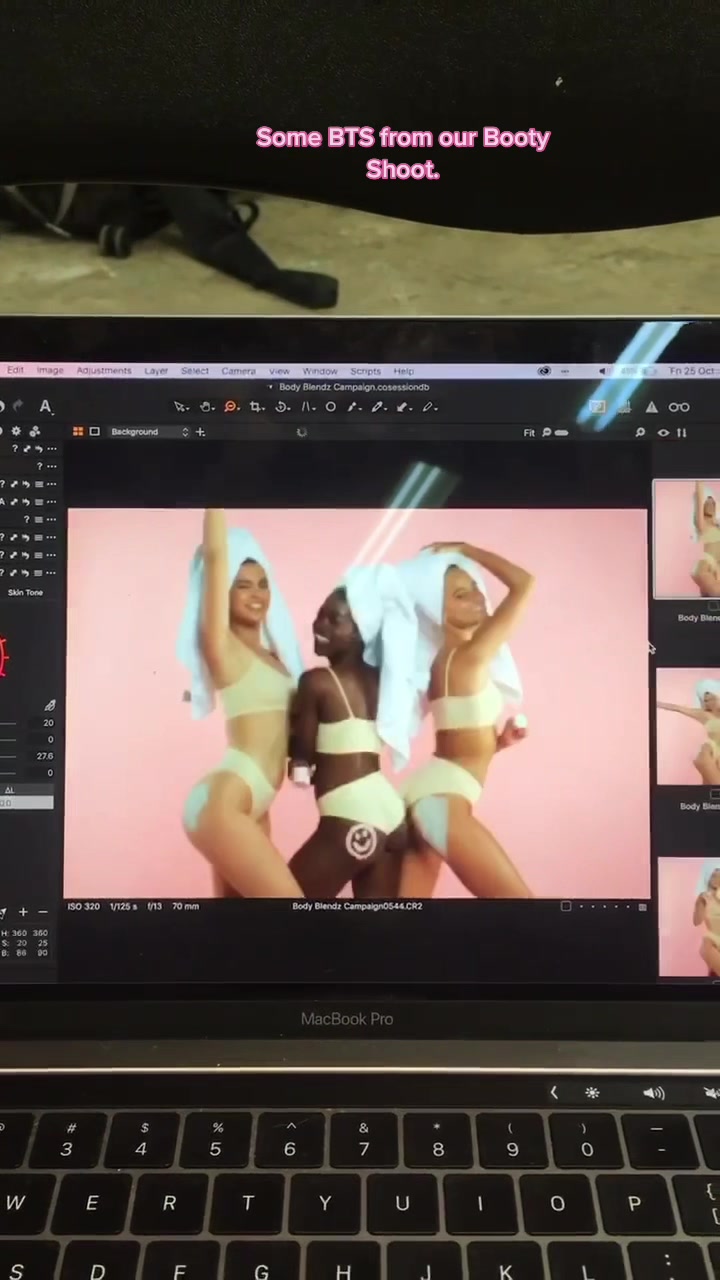Click the skin tone color picker eyedropper

click(x=49, y=706)
